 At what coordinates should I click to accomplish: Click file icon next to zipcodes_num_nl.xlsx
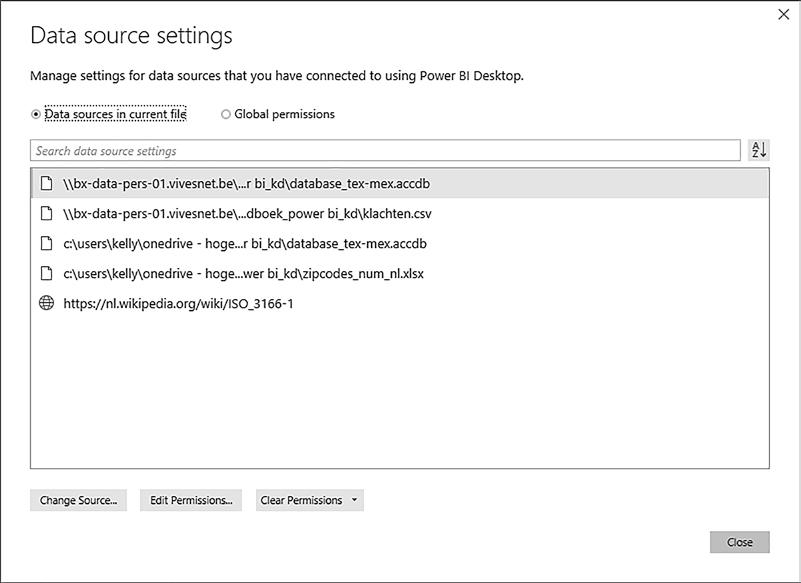46,274
